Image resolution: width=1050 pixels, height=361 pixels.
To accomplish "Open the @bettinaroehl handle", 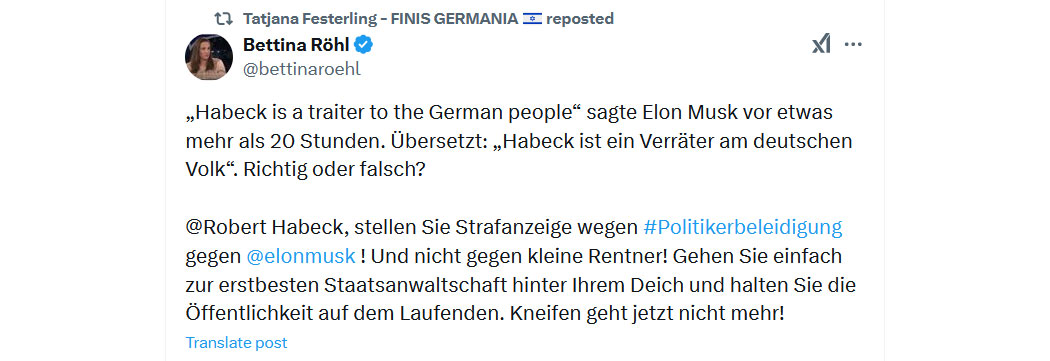I will coord(301,70).
